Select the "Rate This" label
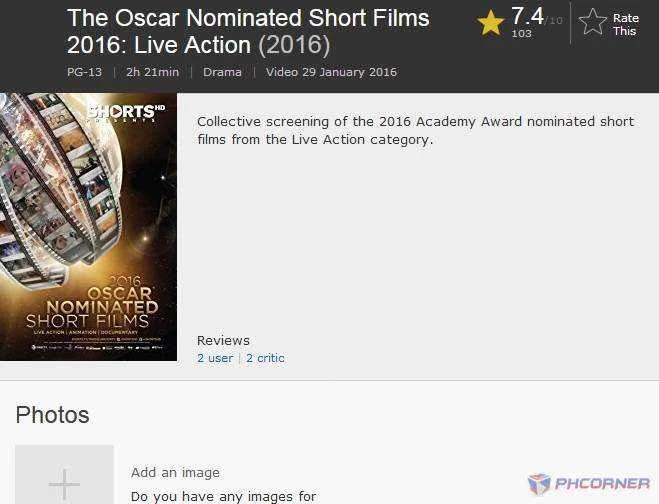The image size is (659, 504). point(625,24)
